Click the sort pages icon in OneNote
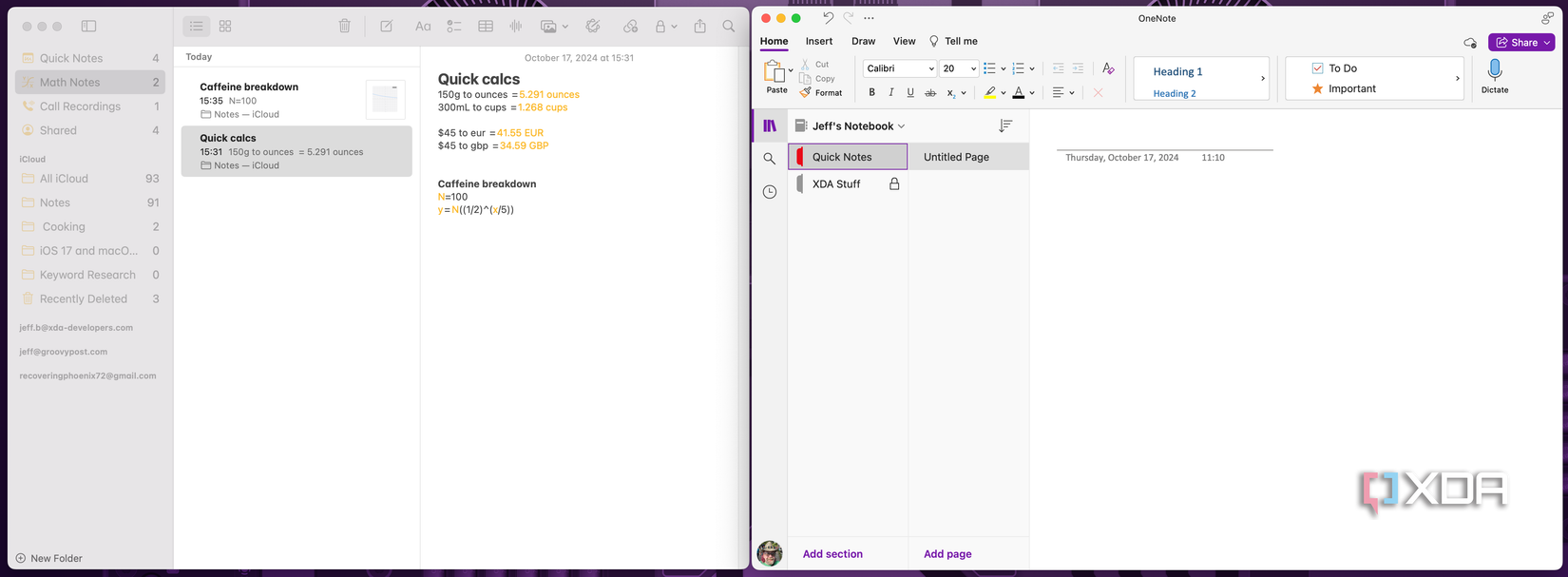The width and height of the screenshot is (1568, 577). [1005, 125]
